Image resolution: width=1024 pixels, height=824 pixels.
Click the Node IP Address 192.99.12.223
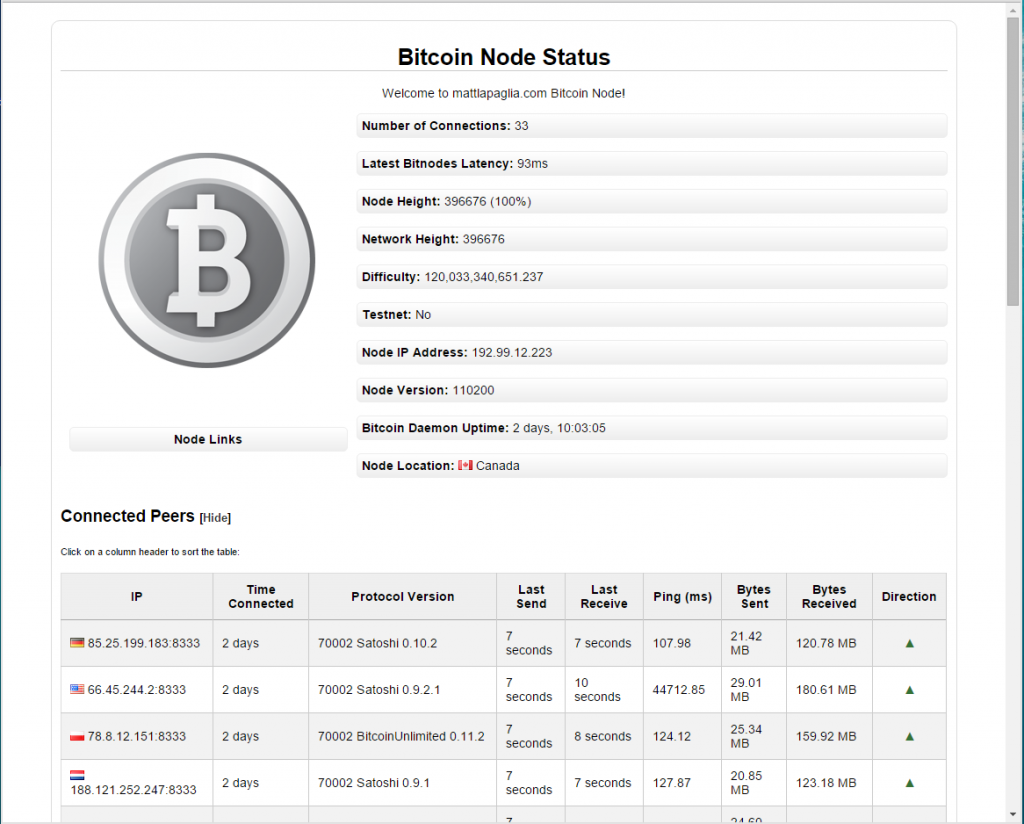(x=512, y=353)
